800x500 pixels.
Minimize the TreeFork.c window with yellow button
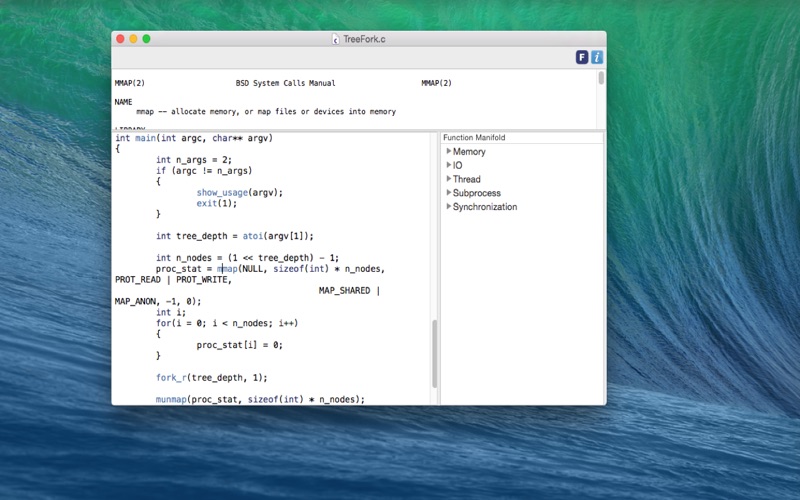coord(133,39)
